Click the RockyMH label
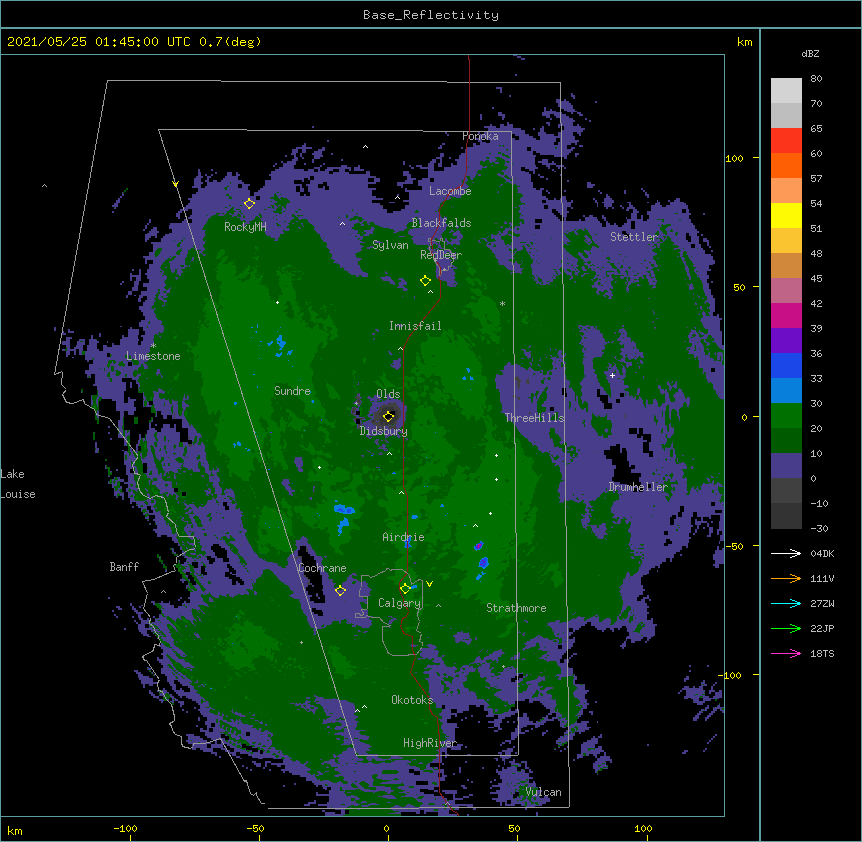This screenshot has height=842, width=862. [245, 227]
